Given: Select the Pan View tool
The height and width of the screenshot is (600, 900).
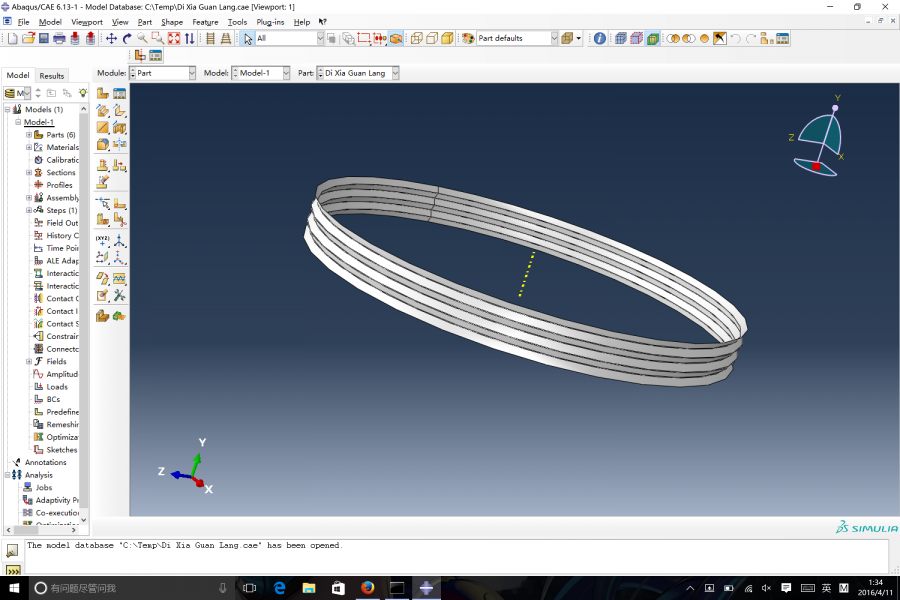Looking at the screenshot, I should (111, 38).
